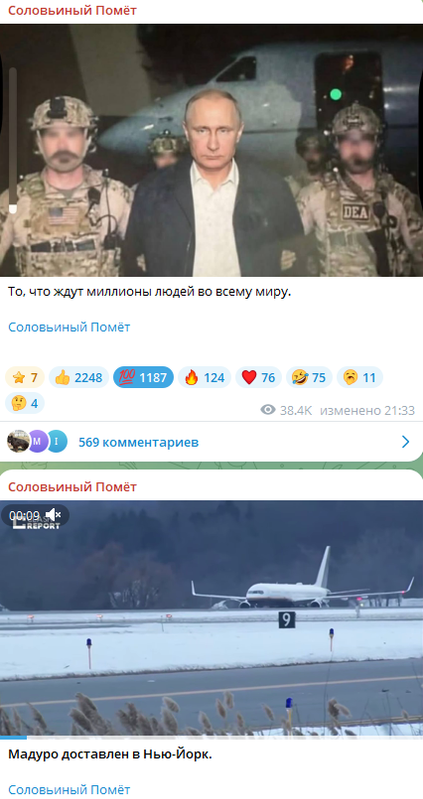Unmute the video with the speaker icon

pos(52,515)
